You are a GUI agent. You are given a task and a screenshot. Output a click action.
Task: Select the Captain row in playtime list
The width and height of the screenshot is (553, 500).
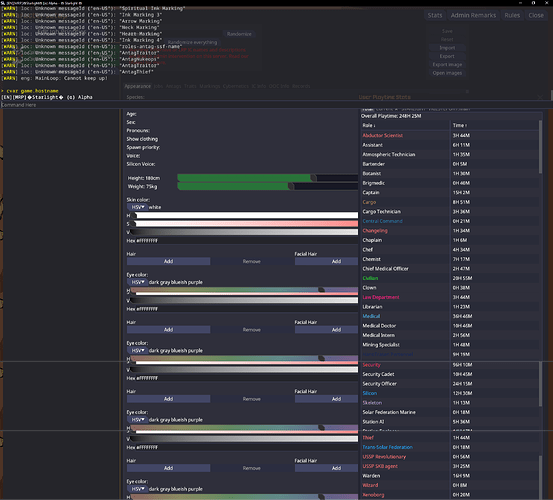pyautogui.click(x=450, y=193)
